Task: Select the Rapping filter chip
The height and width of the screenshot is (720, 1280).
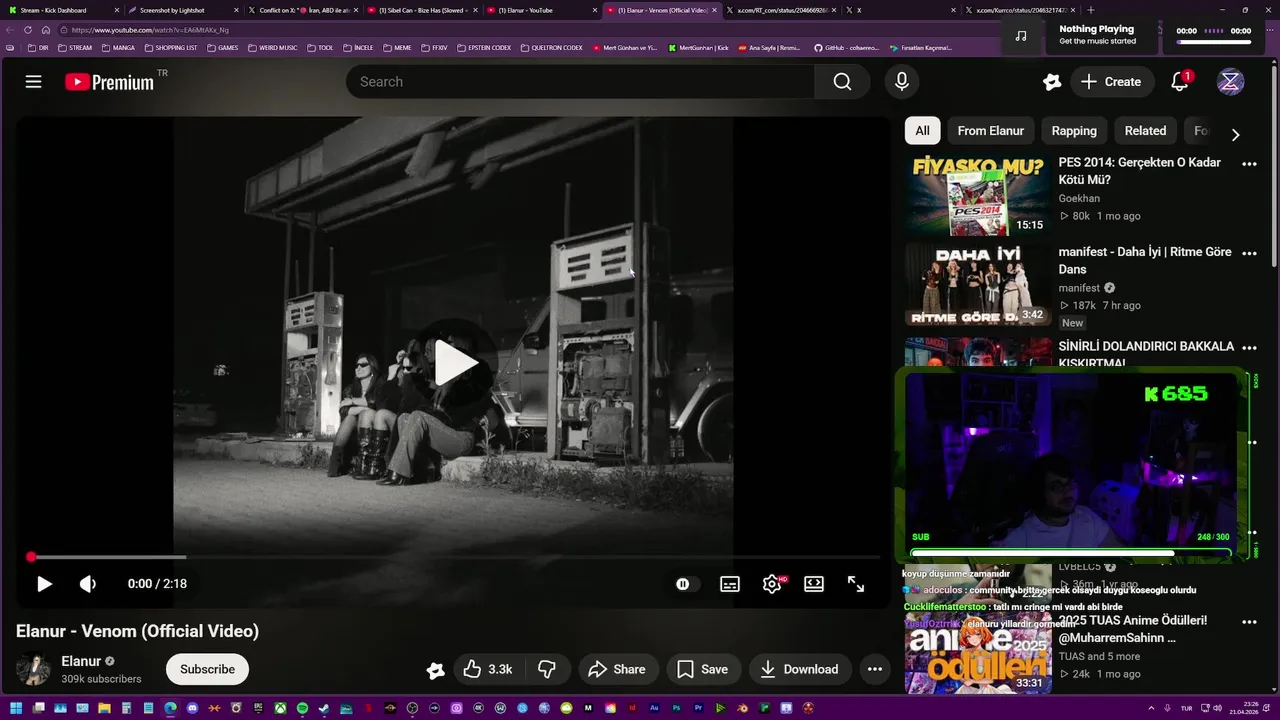Action: click(1074, 131)
